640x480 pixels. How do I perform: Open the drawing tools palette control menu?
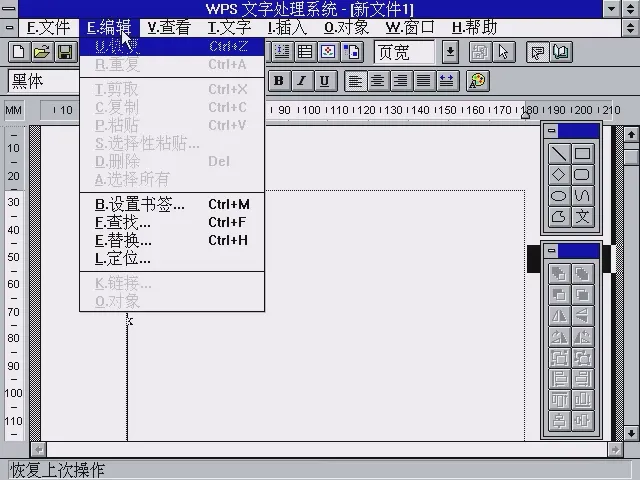coord(552,131)
